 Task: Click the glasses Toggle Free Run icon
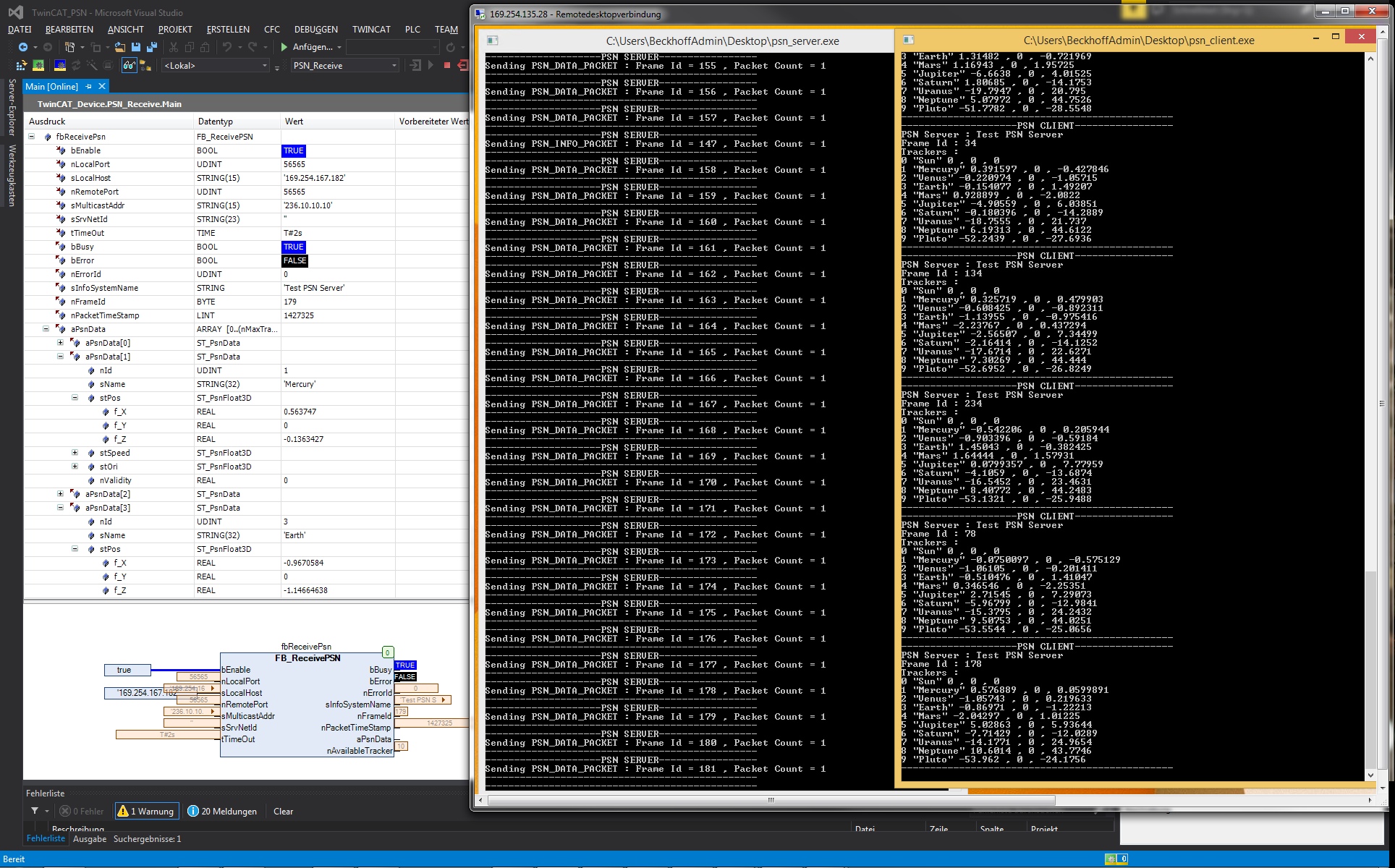point(129,66)
